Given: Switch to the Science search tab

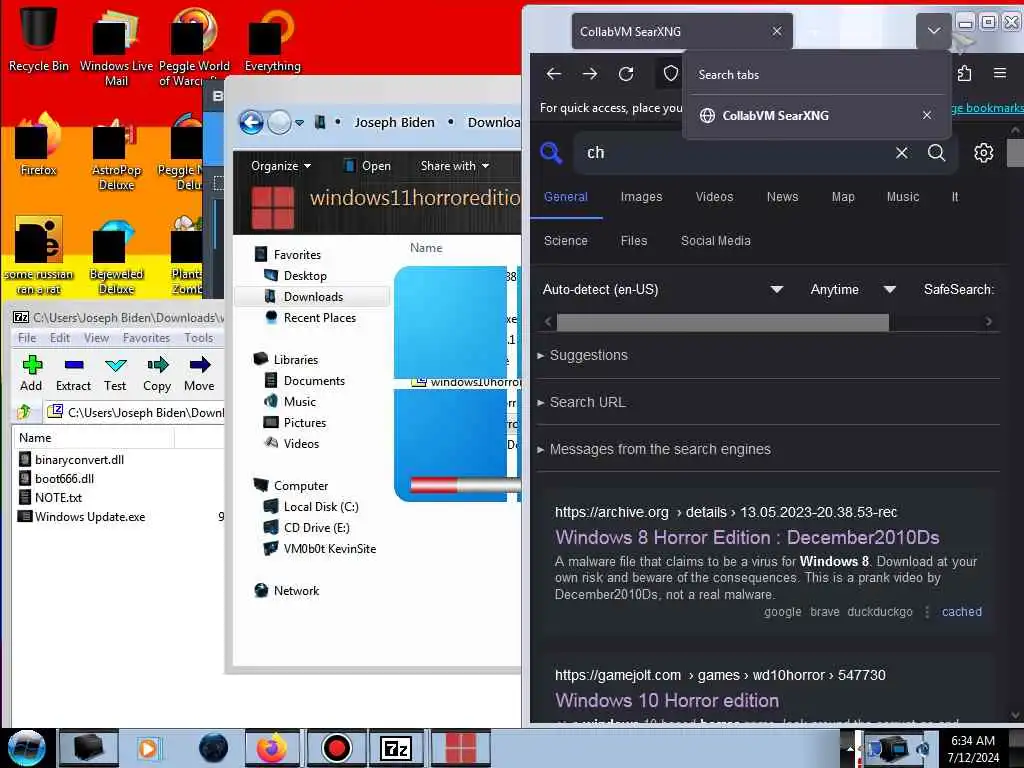Looking at the screenshot, I should (x=566, y=240).
